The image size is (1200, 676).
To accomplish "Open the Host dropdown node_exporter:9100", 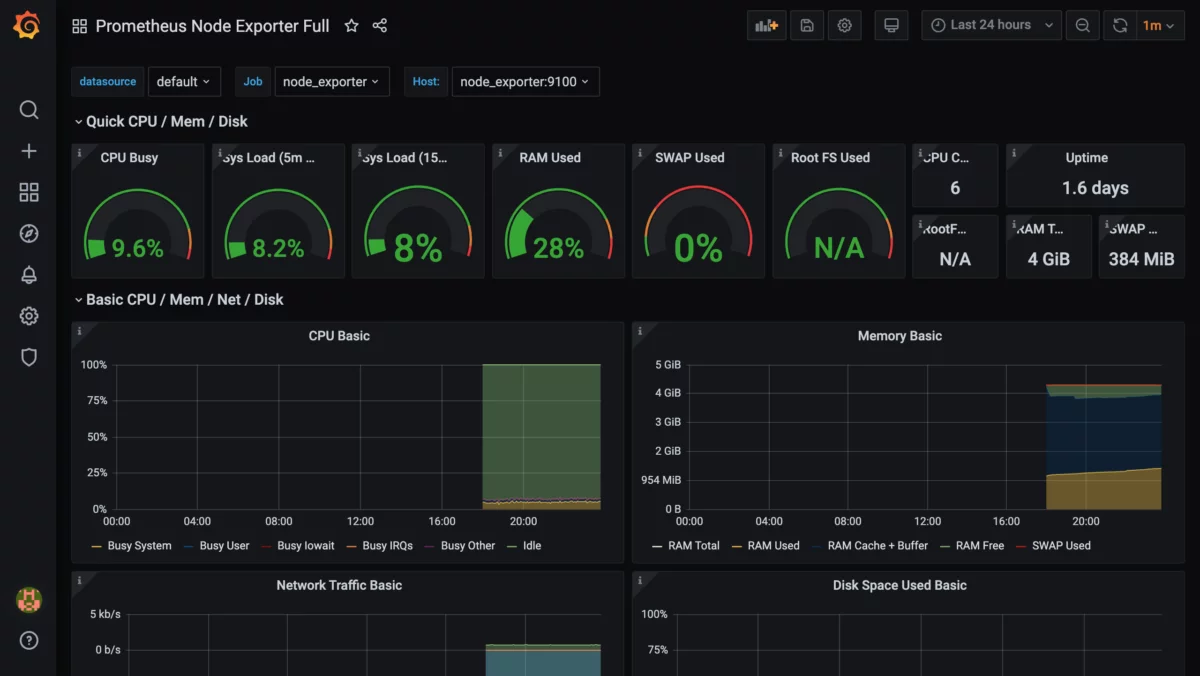I will 524,81.
